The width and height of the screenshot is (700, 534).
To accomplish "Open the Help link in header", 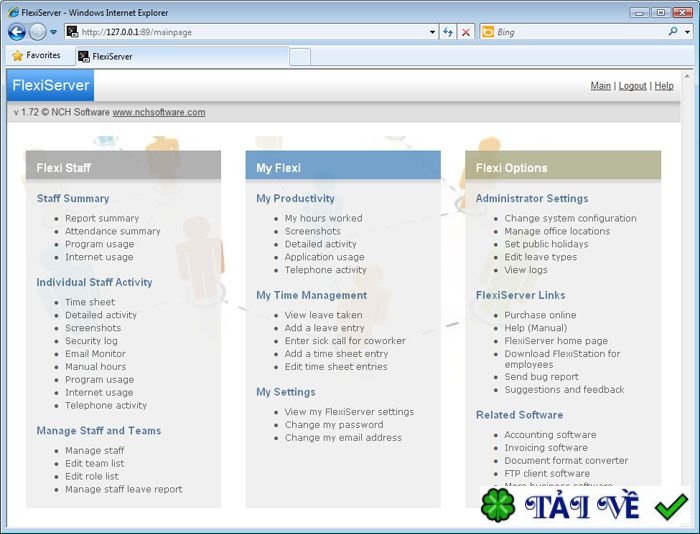I will (x=664, y=86).
